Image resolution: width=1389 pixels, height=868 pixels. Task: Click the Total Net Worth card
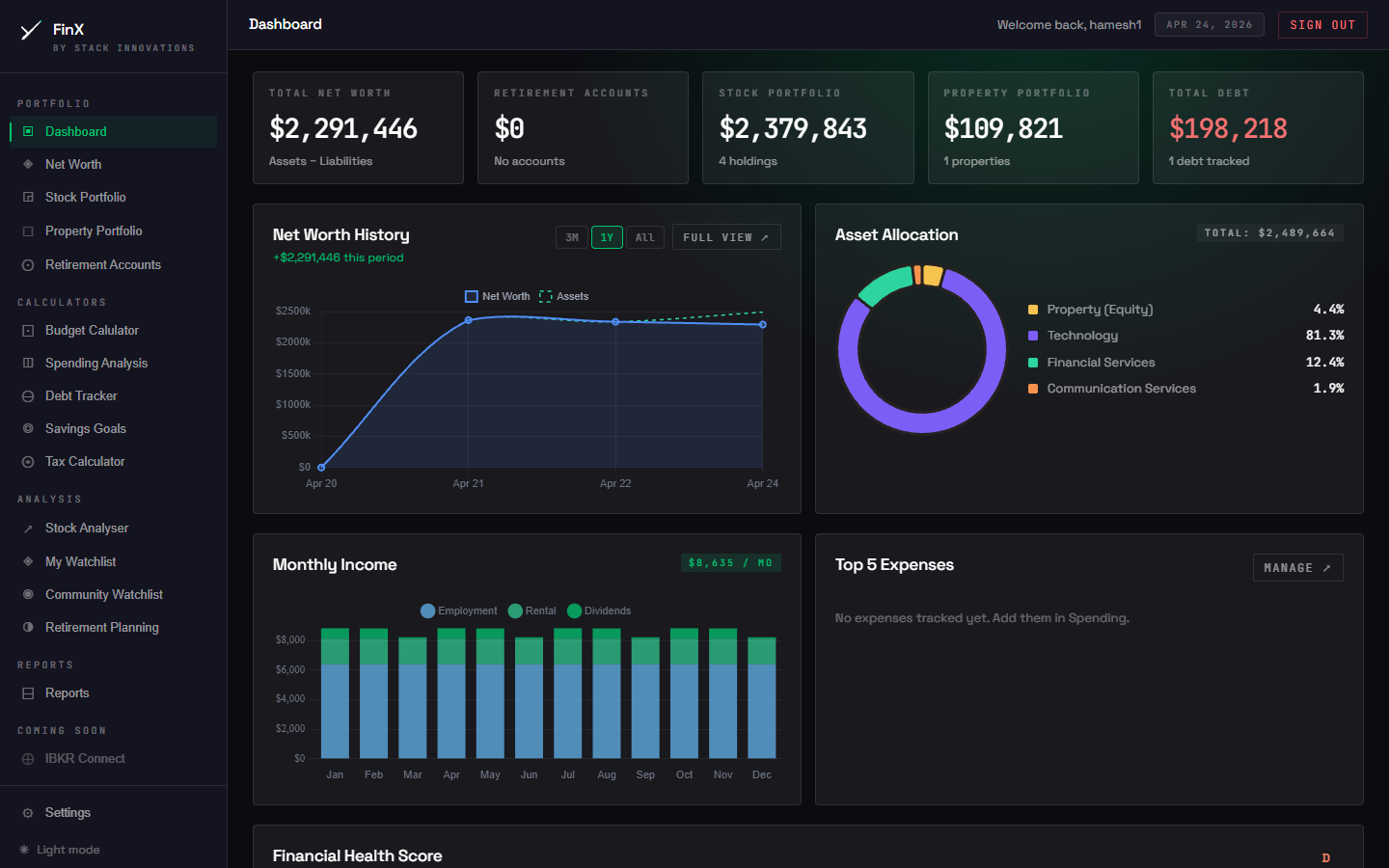(x=358, y=127)
